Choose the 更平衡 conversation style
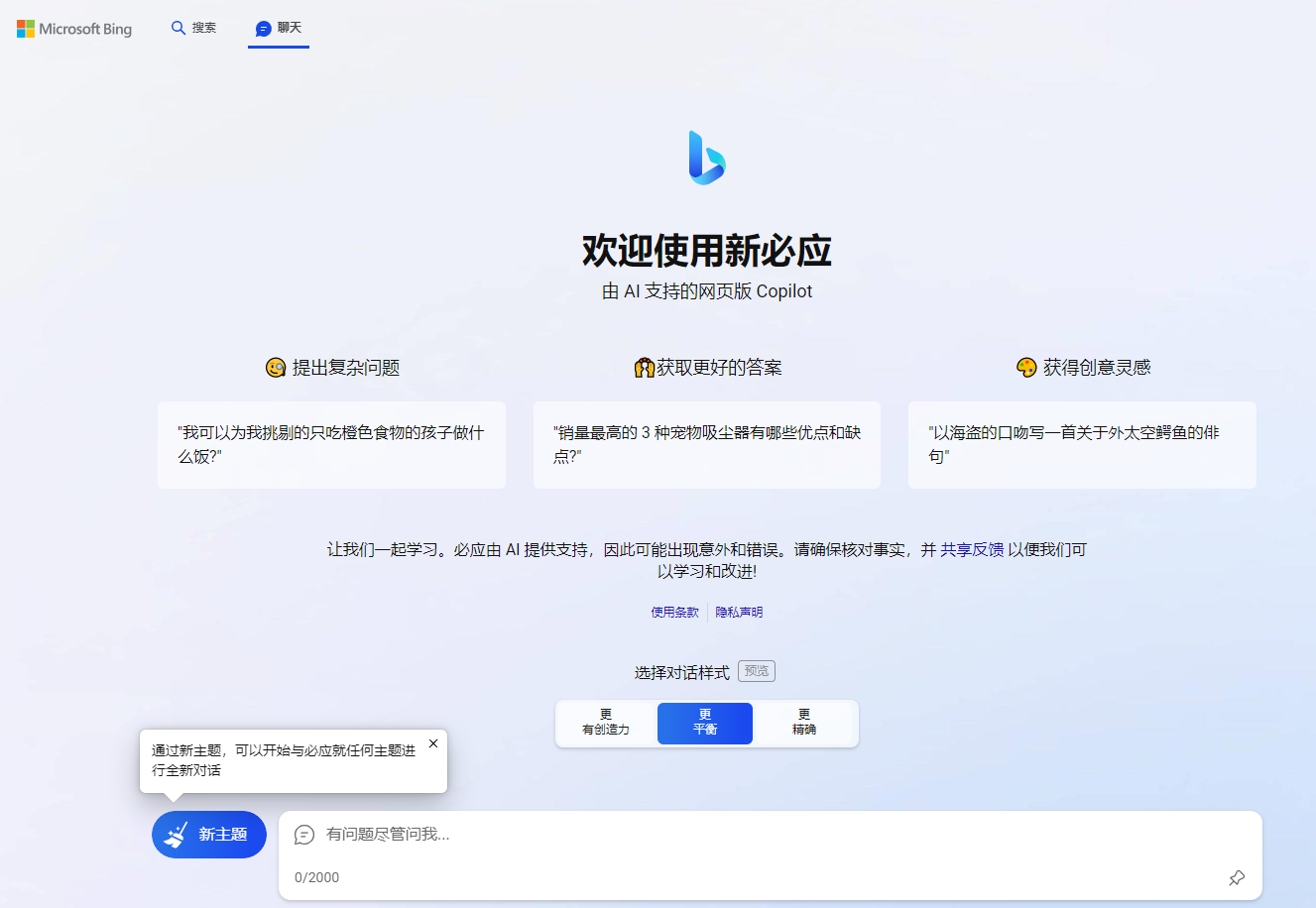Viewport: 1316px width, 908px height. 705,723
